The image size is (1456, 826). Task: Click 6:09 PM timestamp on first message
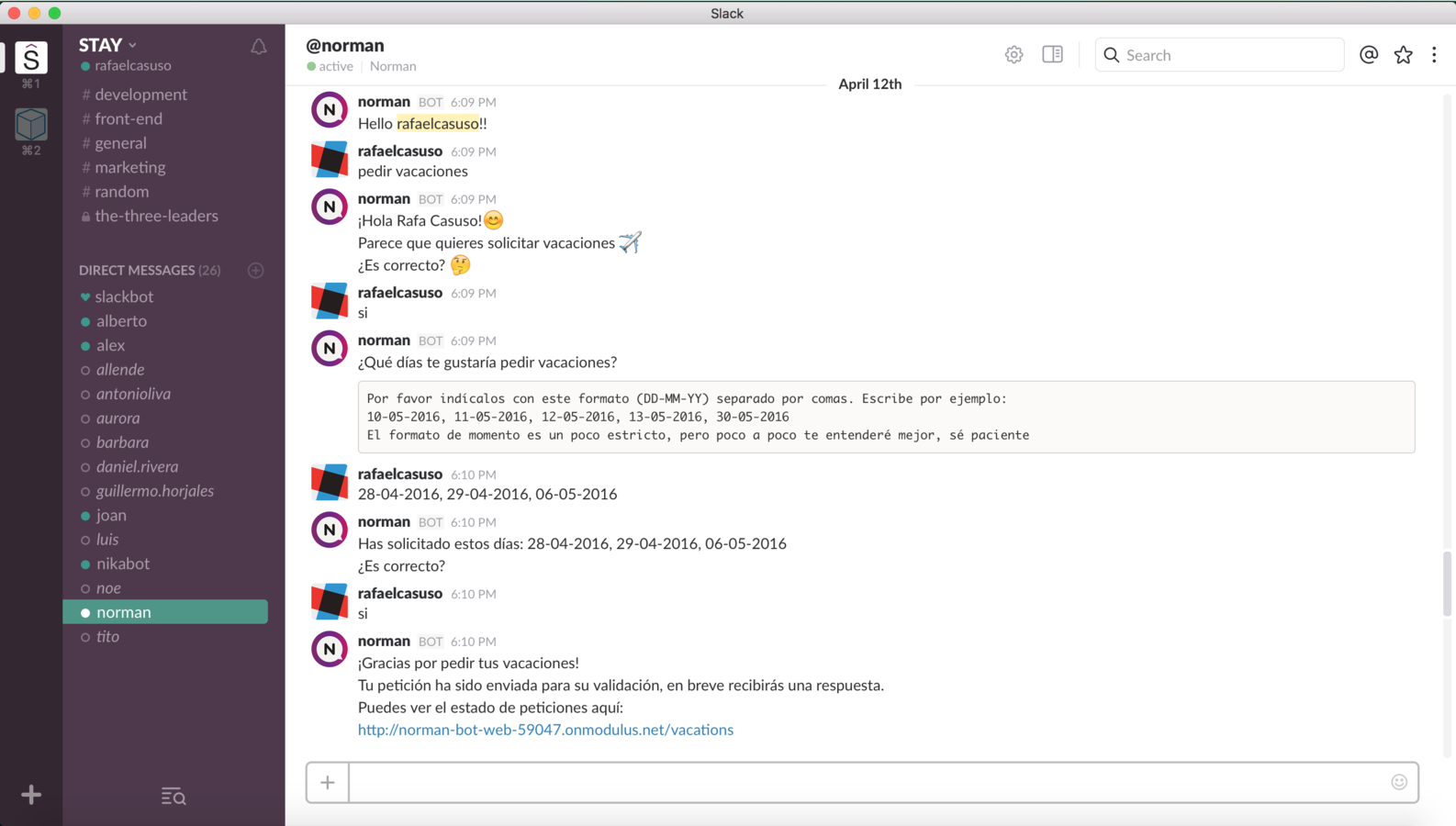[474, 103]
